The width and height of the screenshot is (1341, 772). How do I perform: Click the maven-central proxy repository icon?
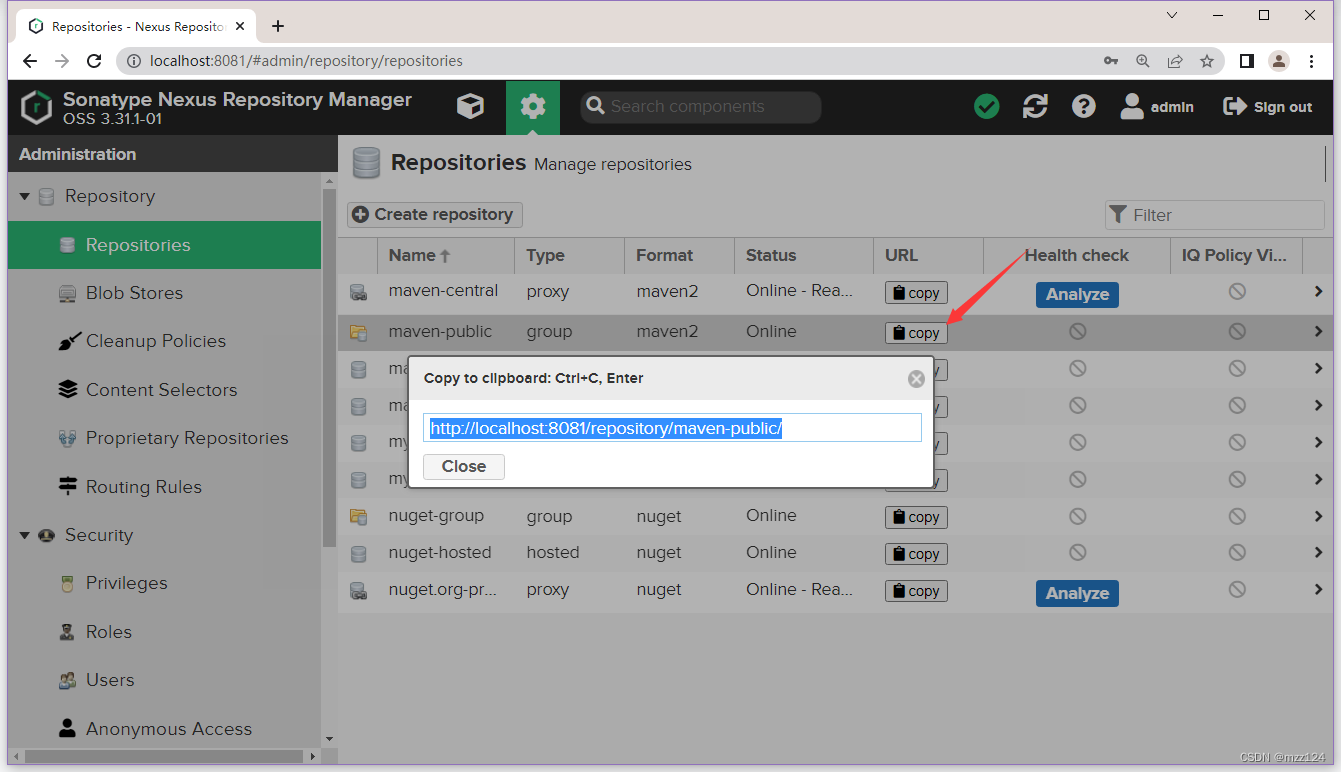pyautogui.click(x=358, y=292)
